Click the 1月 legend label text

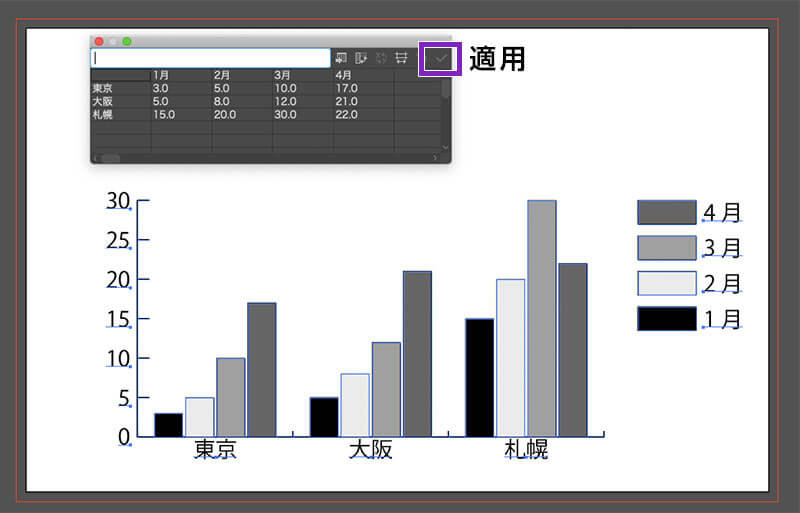[x=722, y=319]
